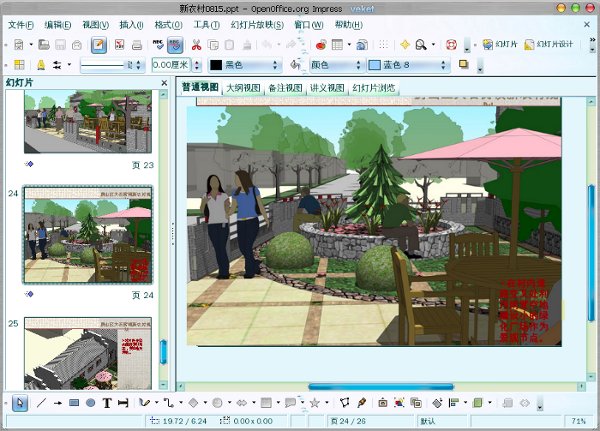Click the Export as PDF icon
600x431 pixels.
pos(119,45)
